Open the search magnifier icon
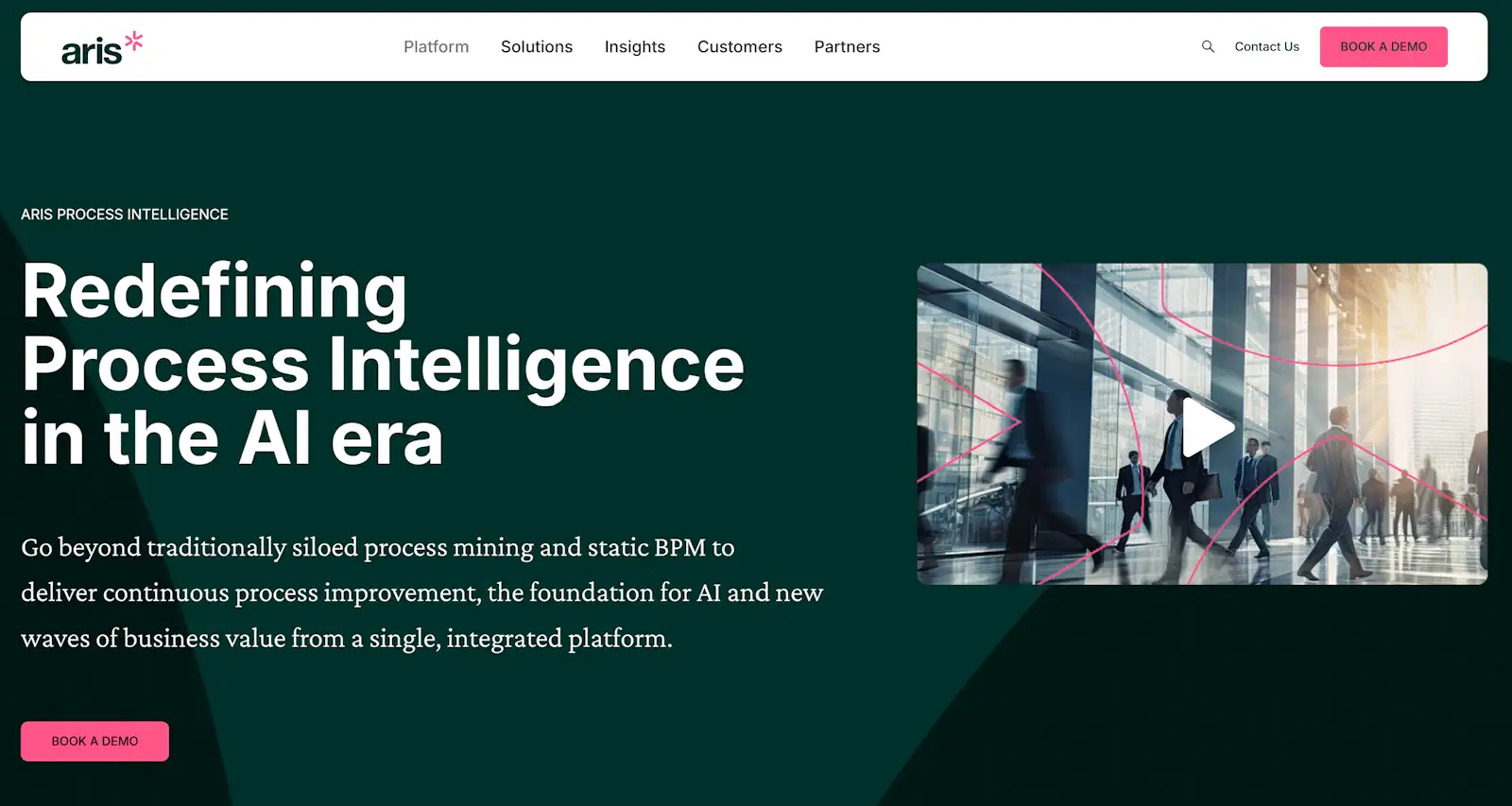1512x806 pixels. [1208, 46]
